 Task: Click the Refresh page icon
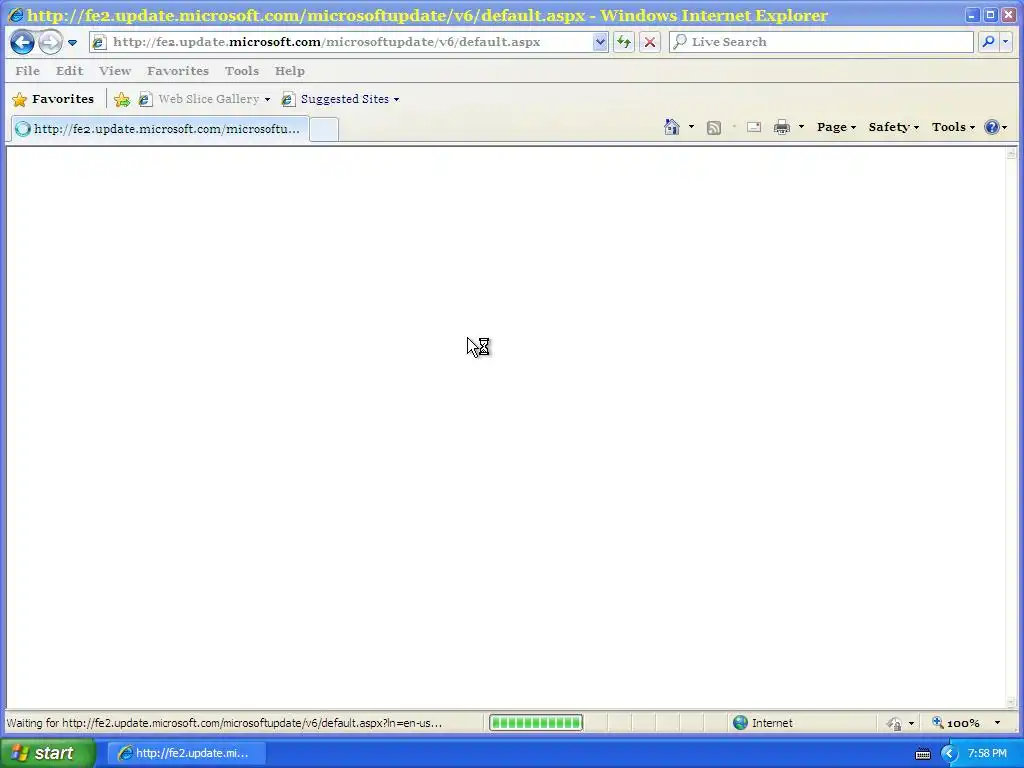tap(624, 42)
